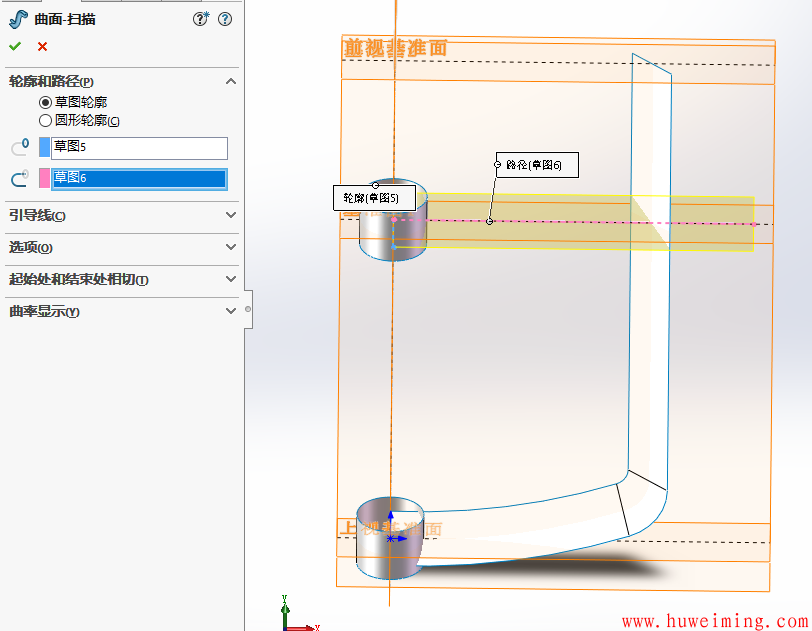Viewport: 812px width, 631px height.
Task: Expand the 选项 section
Action: 231,247
